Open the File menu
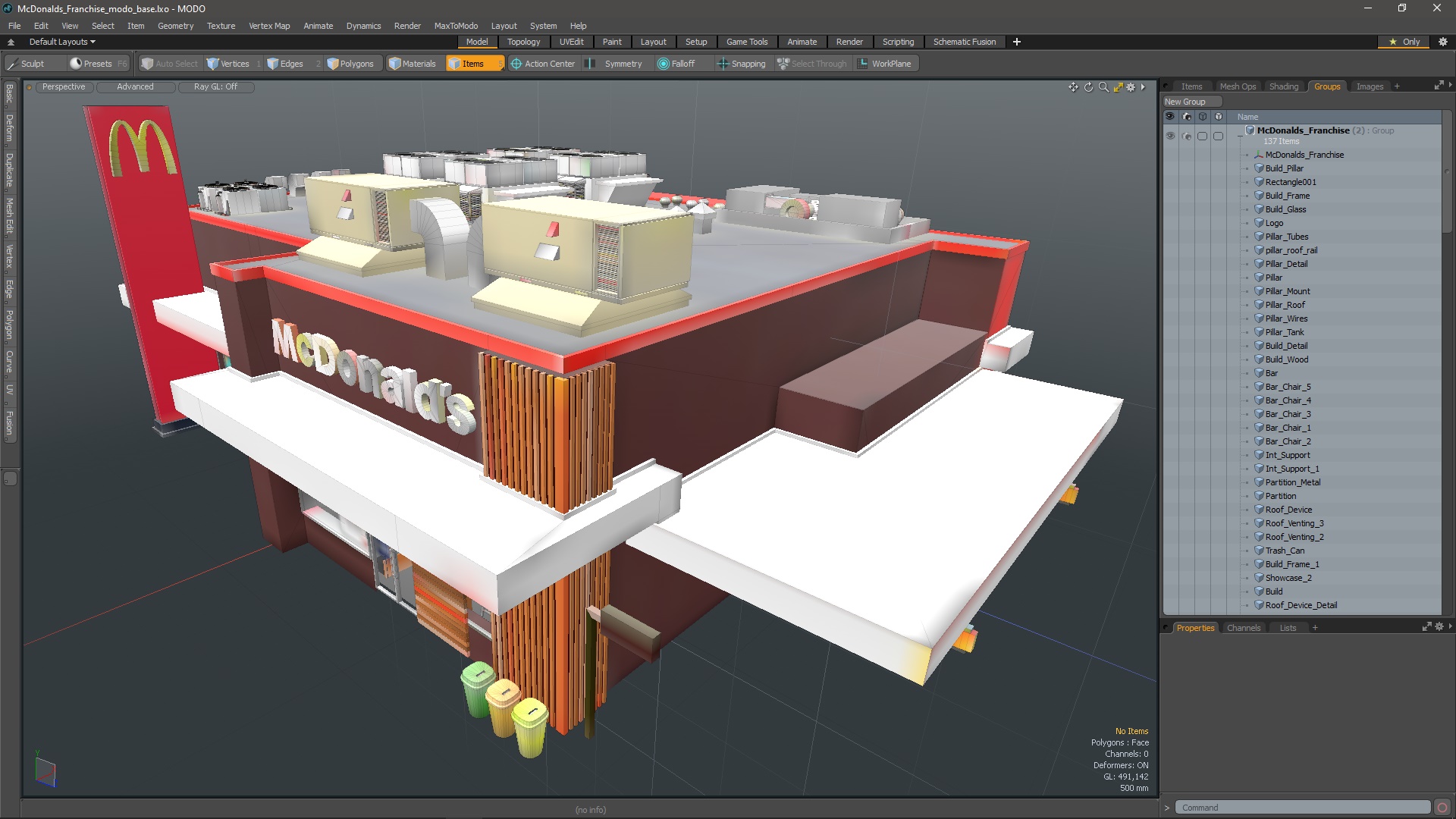1456x819 pixels. click(x=14, y=26)
